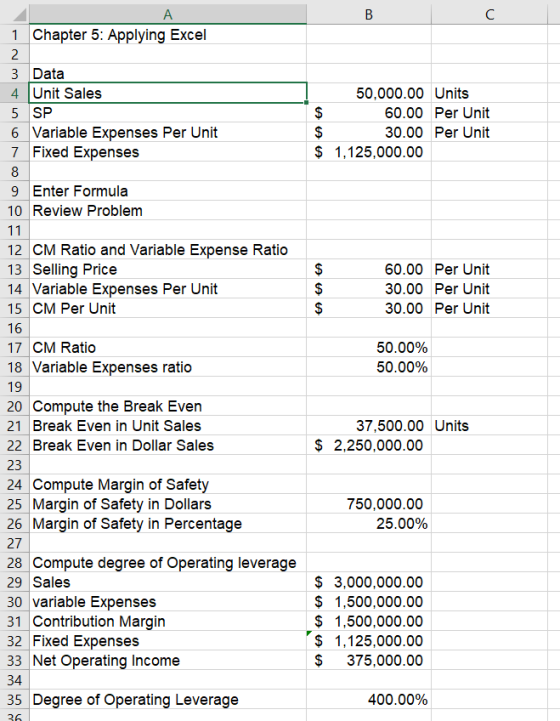The image size is (560, 721).
Task: Select 'Degree of Operating Leverage' cell
Action: tap(168, 699)
